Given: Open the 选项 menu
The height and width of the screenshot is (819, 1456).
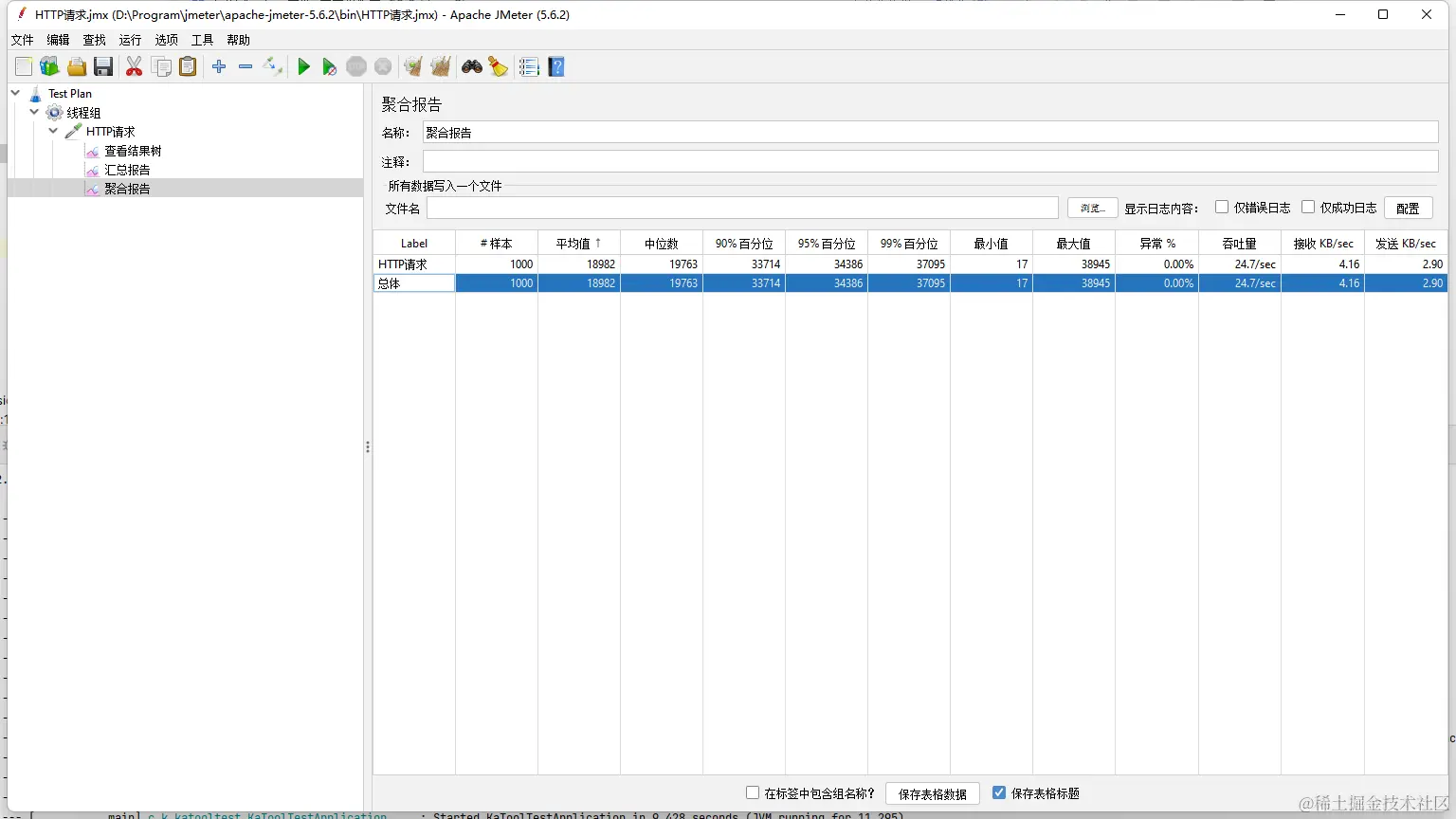Looking at the screenshot, I should click(167, 40).
